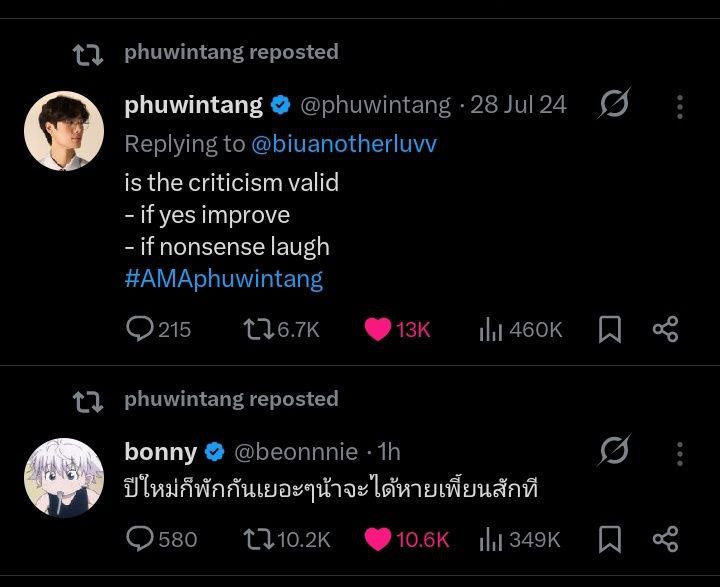The width and height of the screenshot is (720, 587).
Task: Open the #AMAphuwintang hashtag
Action: coord(223,278)
